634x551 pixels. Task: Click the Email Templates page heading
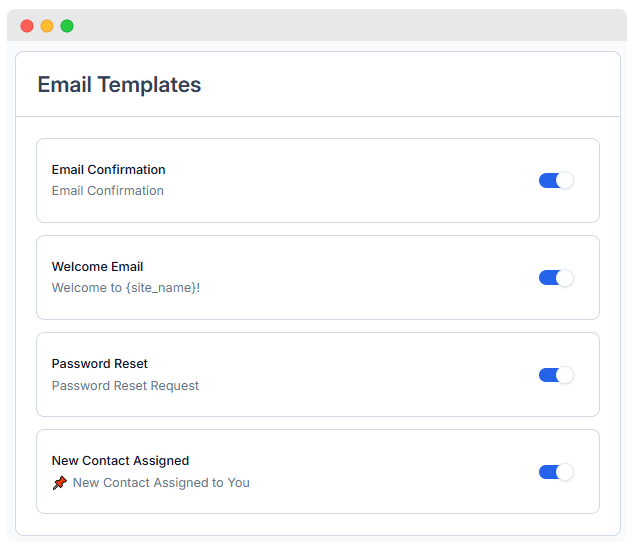click(119, 85)
